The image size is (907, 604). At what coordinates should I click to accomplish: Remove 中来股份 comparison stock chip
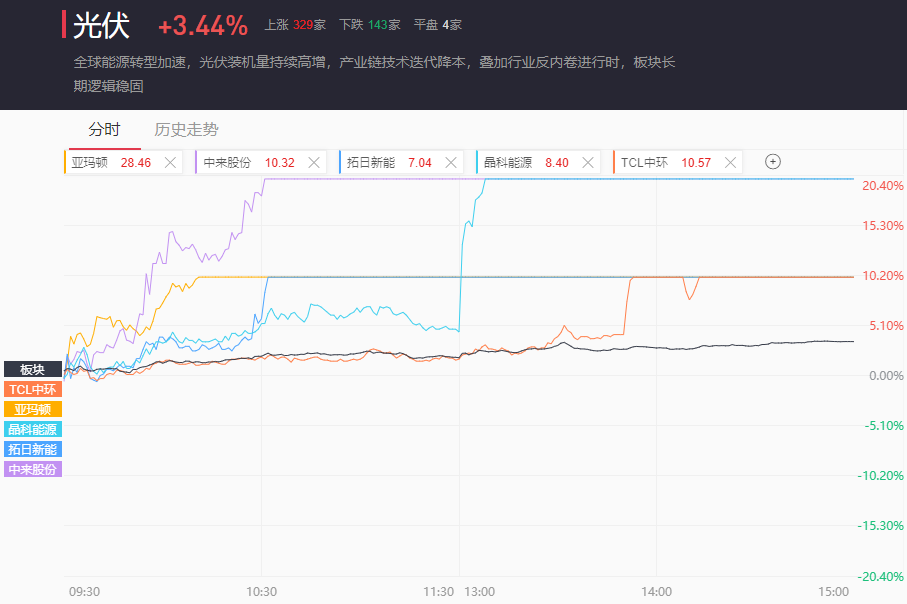pos(314,162)
